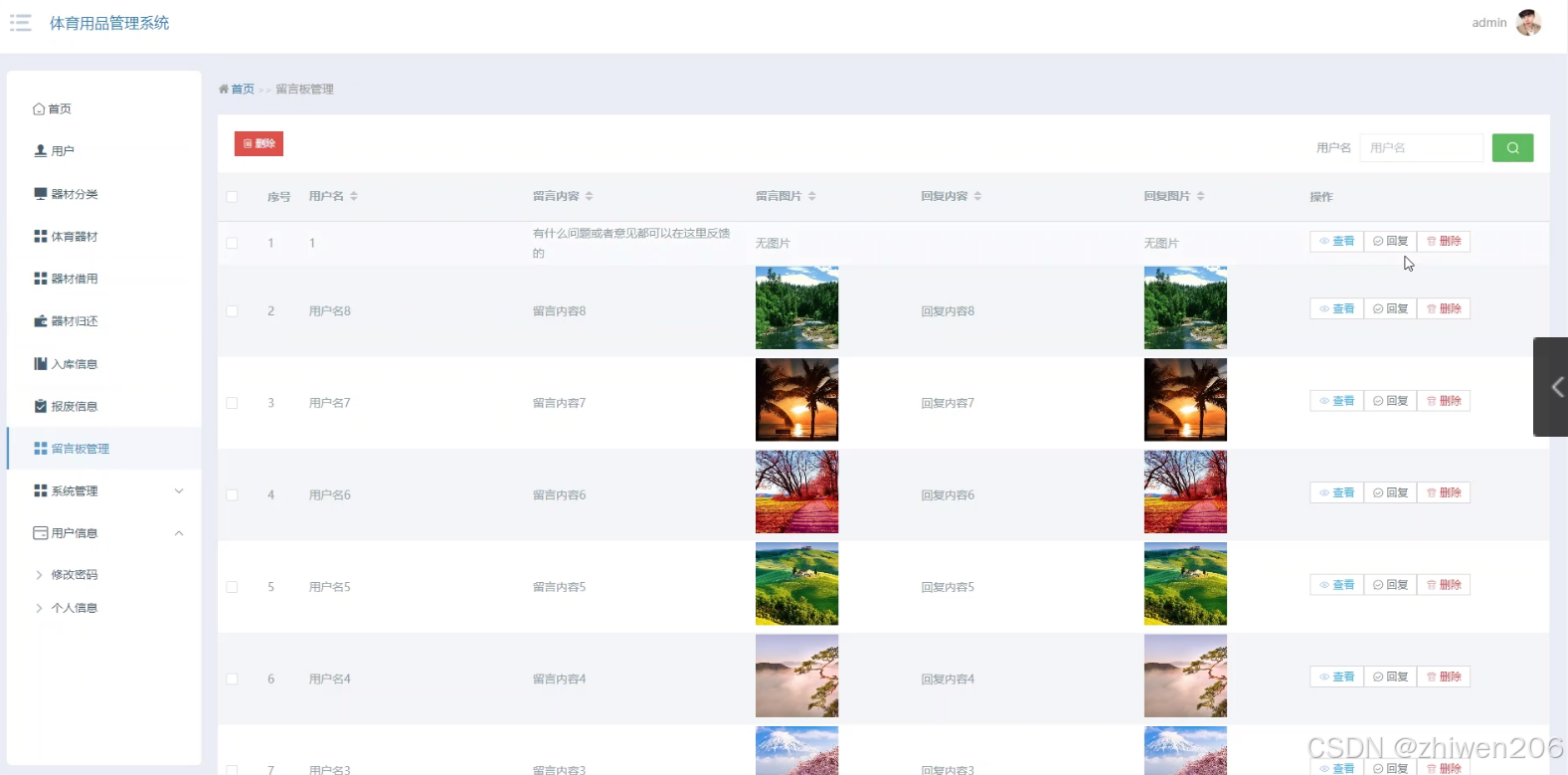This screenshot has width=1568, height=775.
Task: Check the 用户名8 row checkbox
Action: (232, 311)
